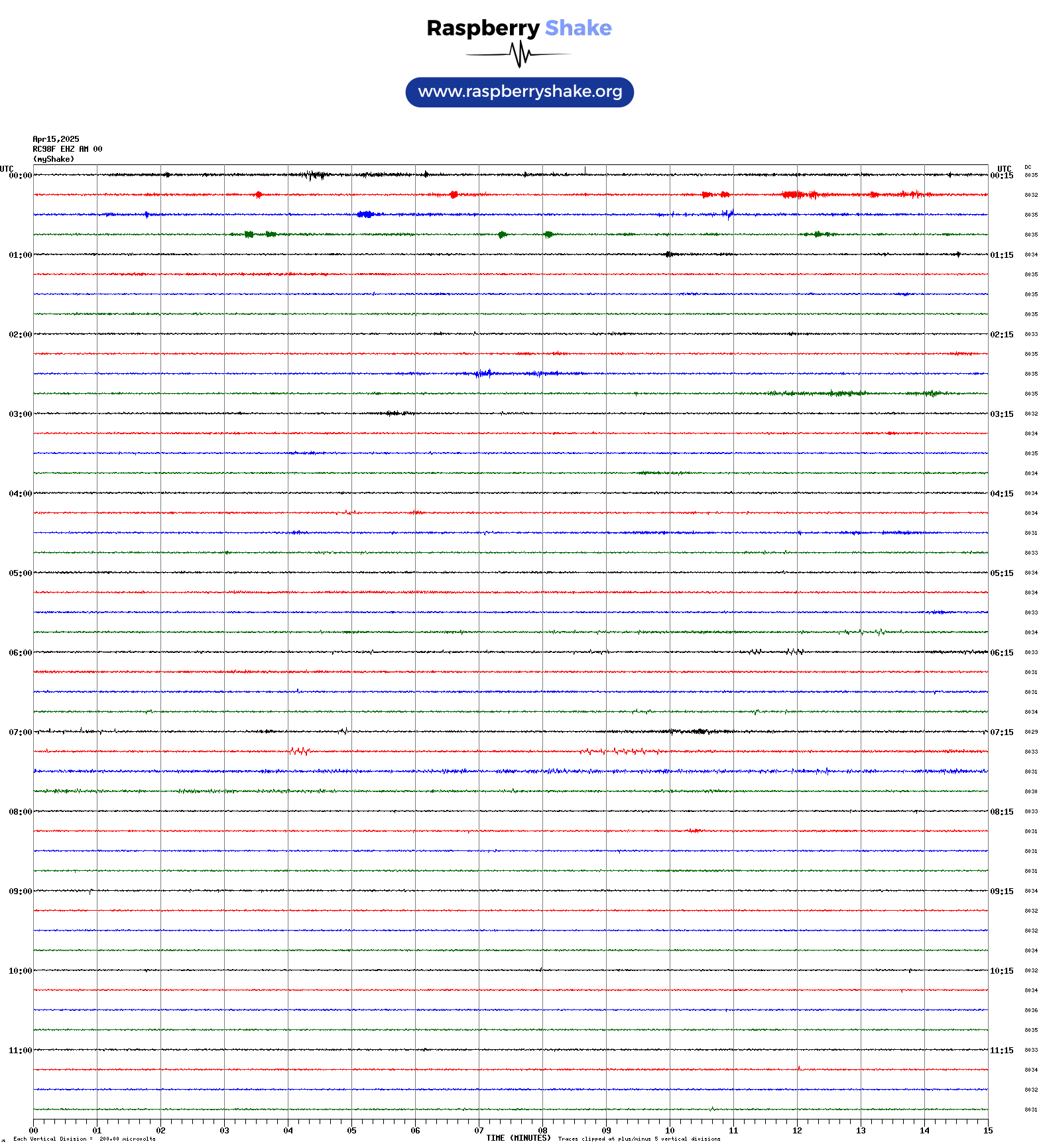This screenshot has width=1041, height=1148.
Task: Click the 10:15 right time label
Action: tap(1002, 971)
